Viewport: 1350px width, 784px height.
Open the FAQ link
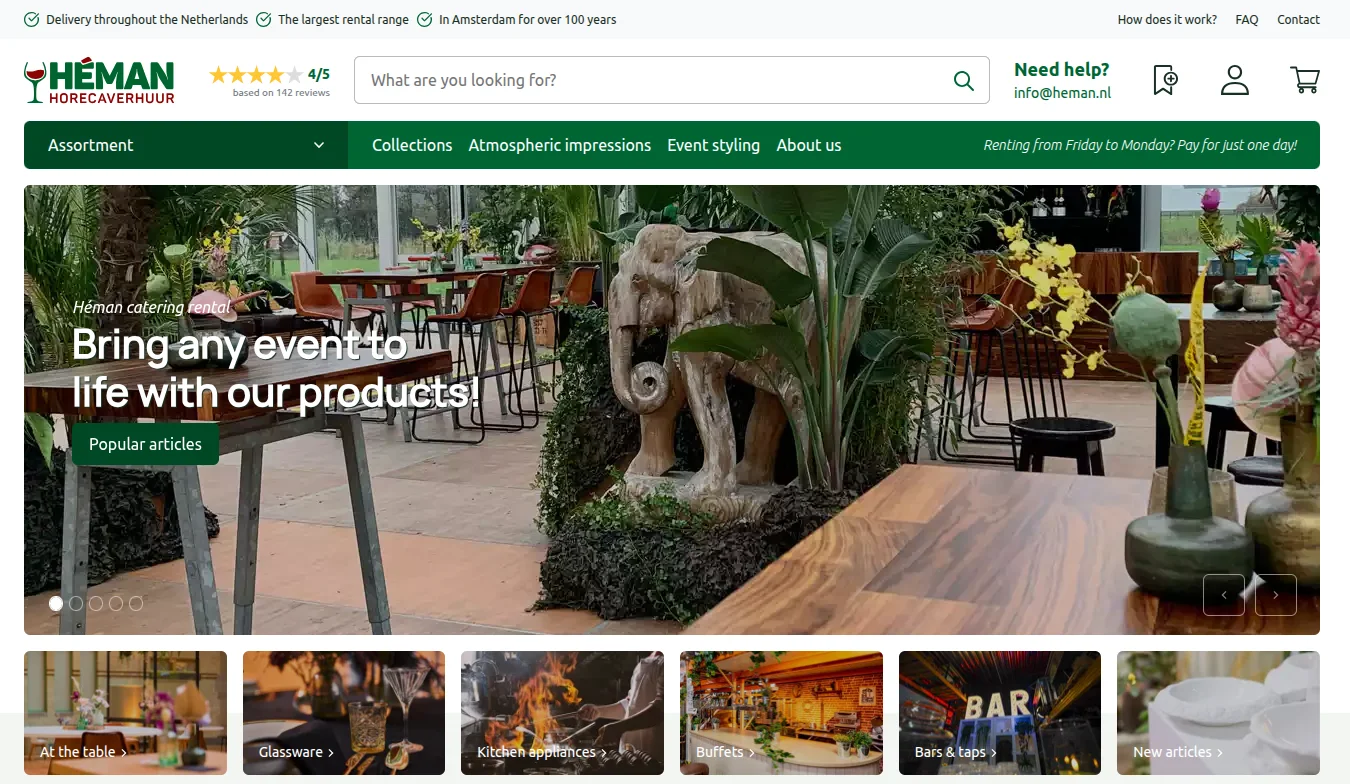tap(1247, 19)
